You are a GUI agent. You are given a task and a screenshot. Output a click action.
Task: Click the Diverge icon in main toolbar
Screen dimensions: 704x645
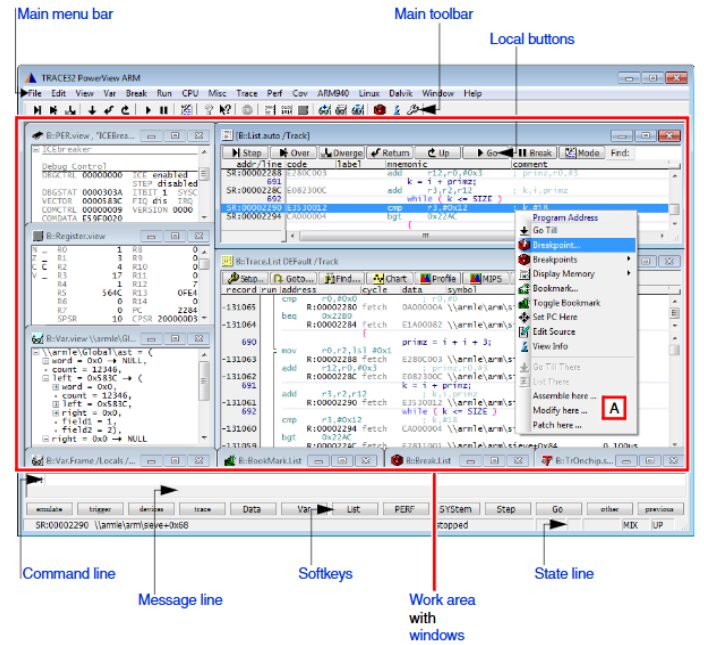click(70, 110)
